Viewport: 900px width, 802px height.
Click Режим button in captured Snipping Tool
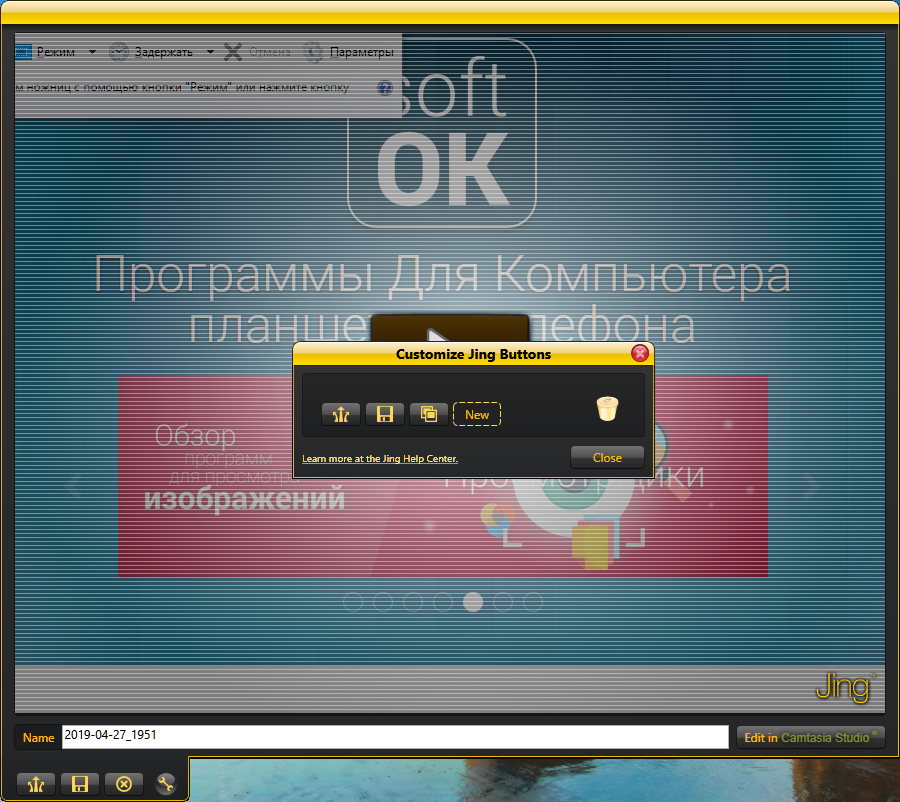(x=46, y=52)
